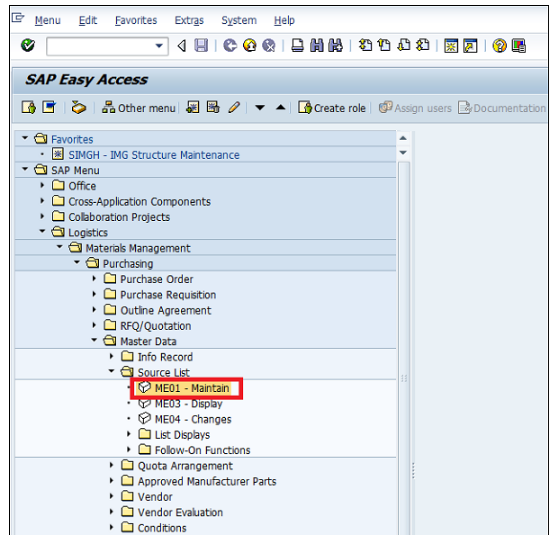Click the Other menu button
Image resolution: width=554 pixels, height=535 pixels.
coord(138,107)
